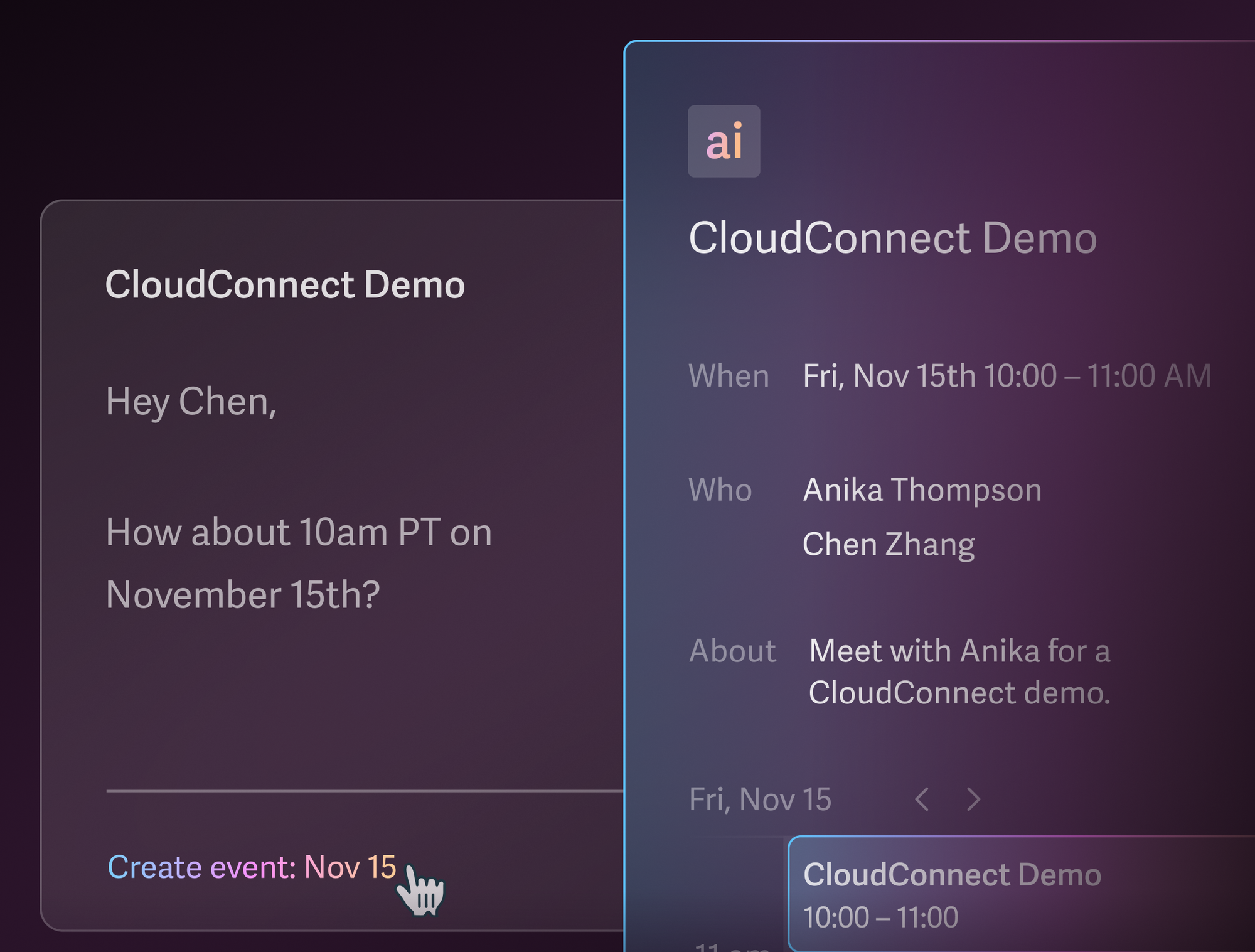
Task: Click the How about 10am PT text line
Action: point(299,532)
